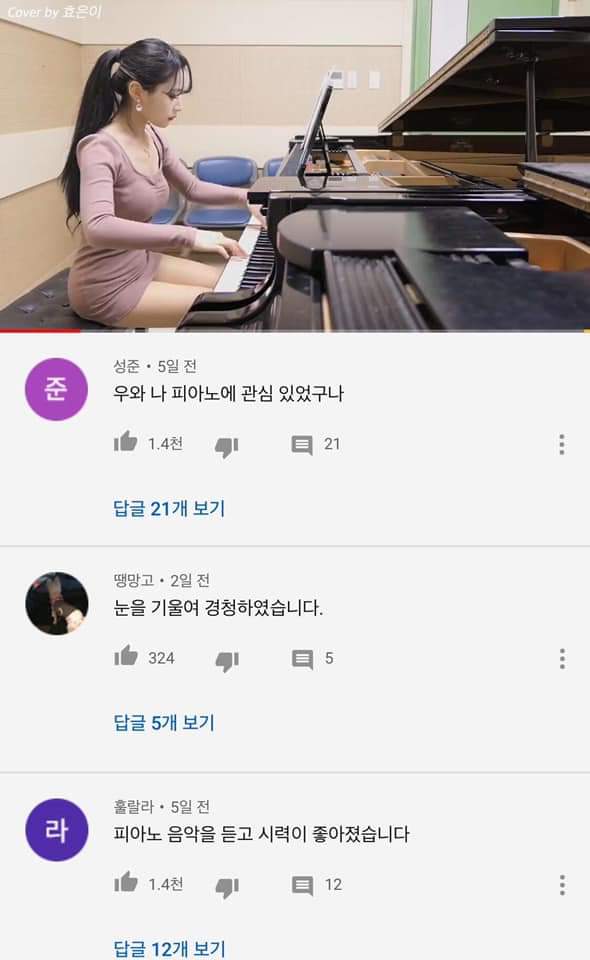
Task: Open the reply icon showing 12 replies
Action: point(302,886)
